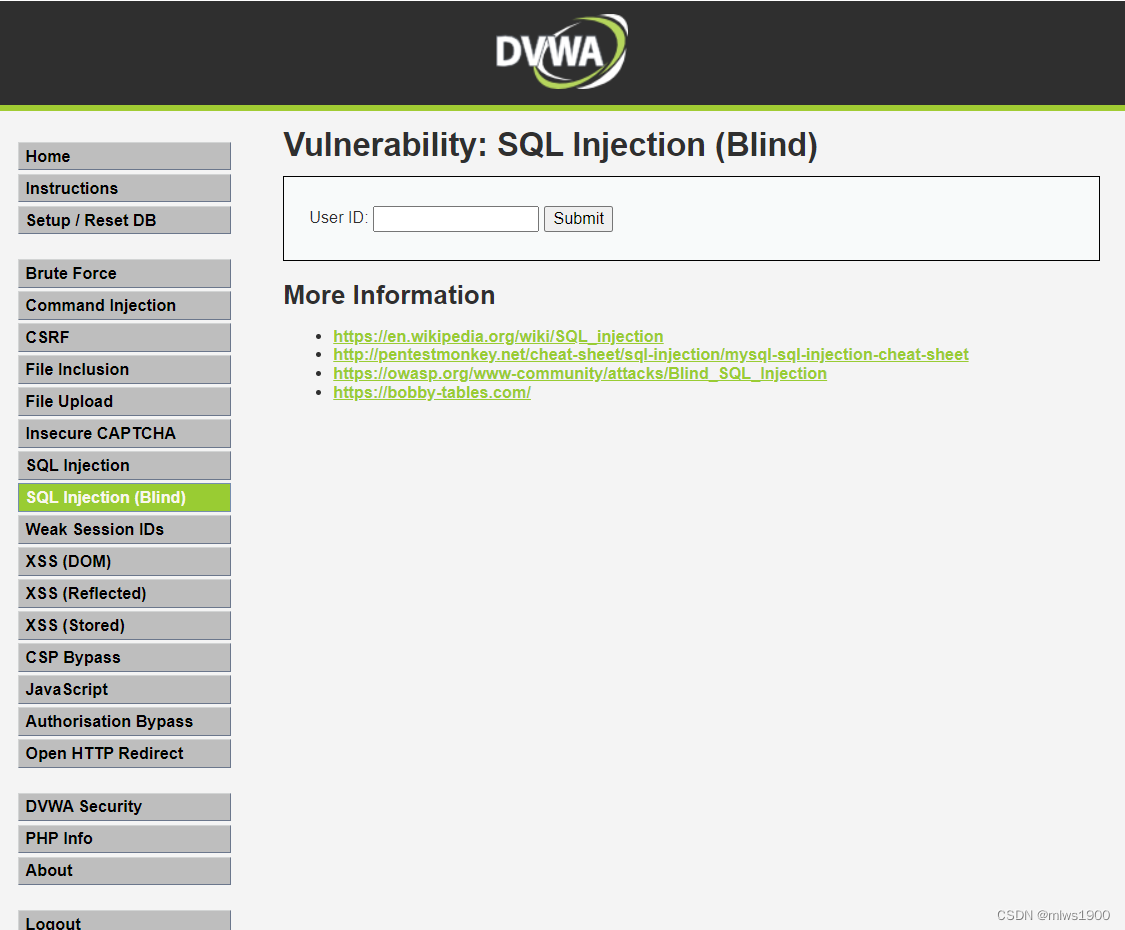This screenshot has width=1125, height=930.
Task: Open the Brute Force module
Action: click(124, 273)
